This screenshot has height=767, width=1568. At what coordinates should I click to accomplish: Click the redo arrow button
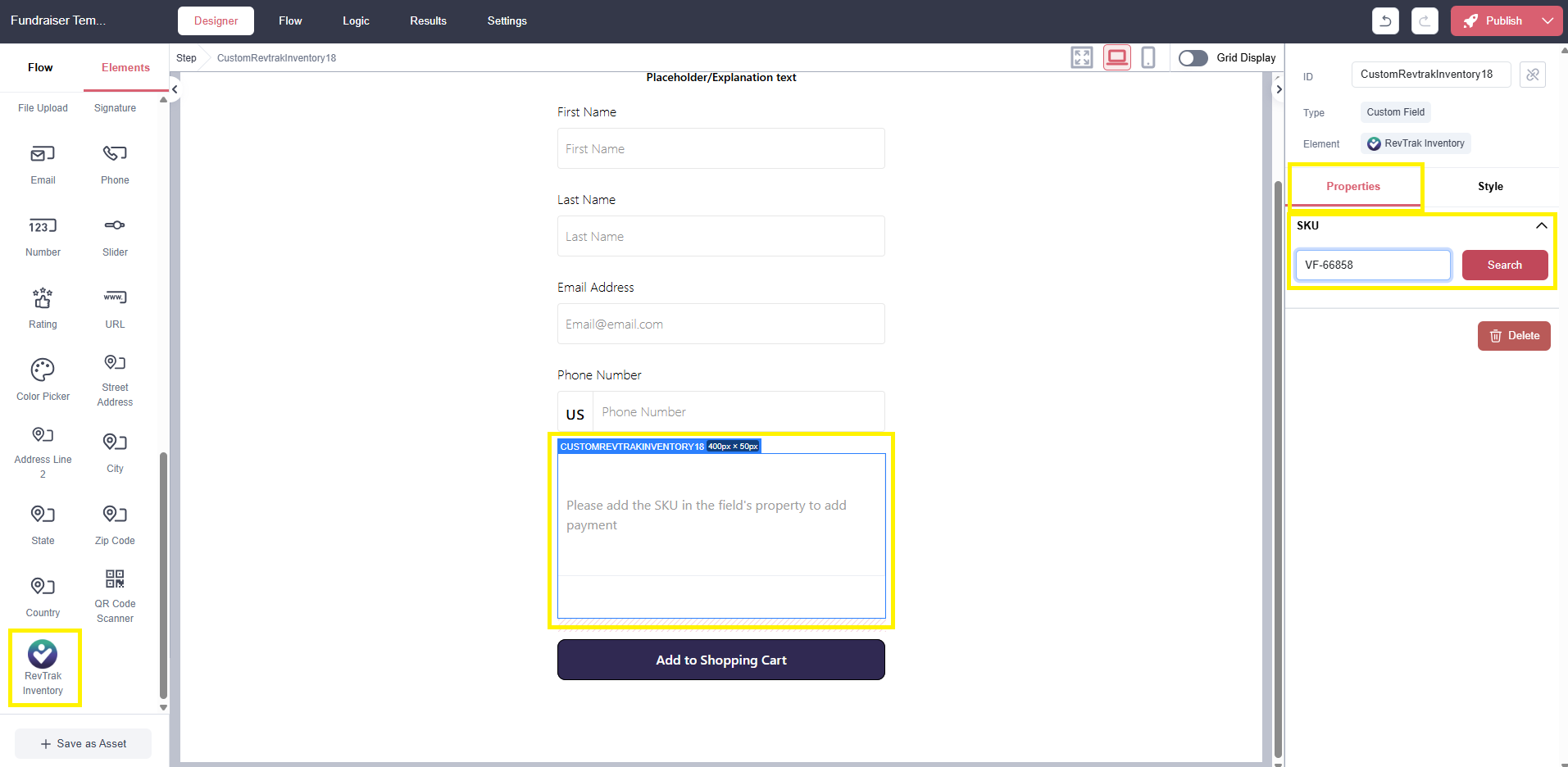(x=1425, y=20)
